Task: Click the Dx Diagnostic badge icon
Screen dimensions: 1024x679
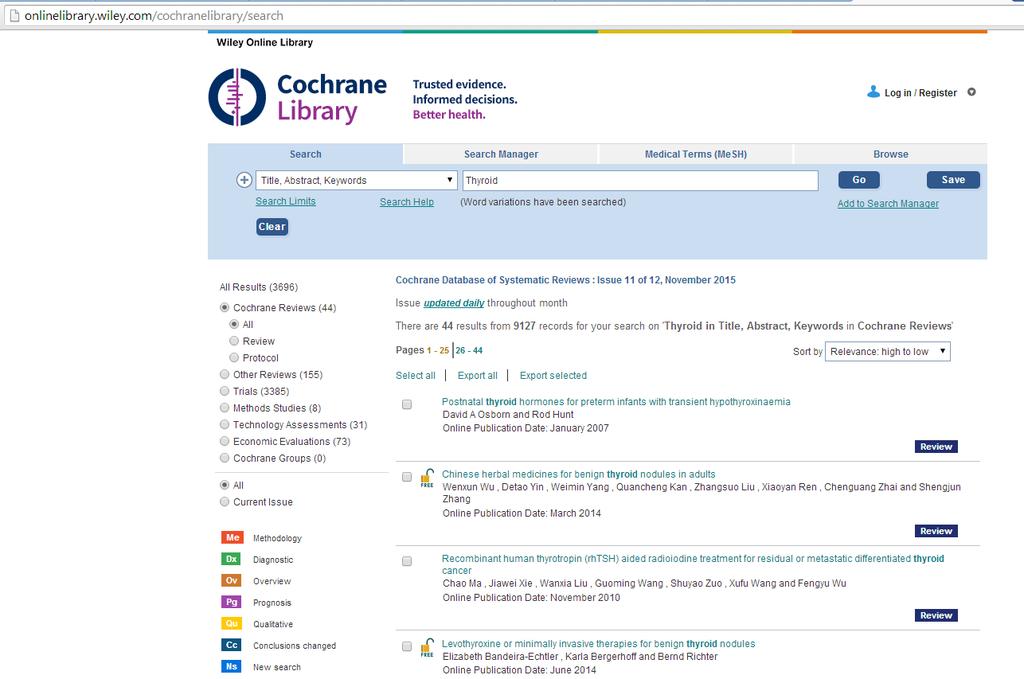Action: click(232, 559)
